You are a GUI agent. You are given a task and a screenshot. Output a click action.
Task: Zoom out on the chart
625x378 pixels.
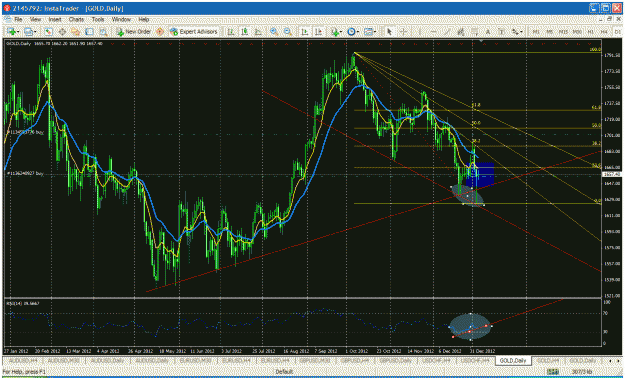point(287,32)
